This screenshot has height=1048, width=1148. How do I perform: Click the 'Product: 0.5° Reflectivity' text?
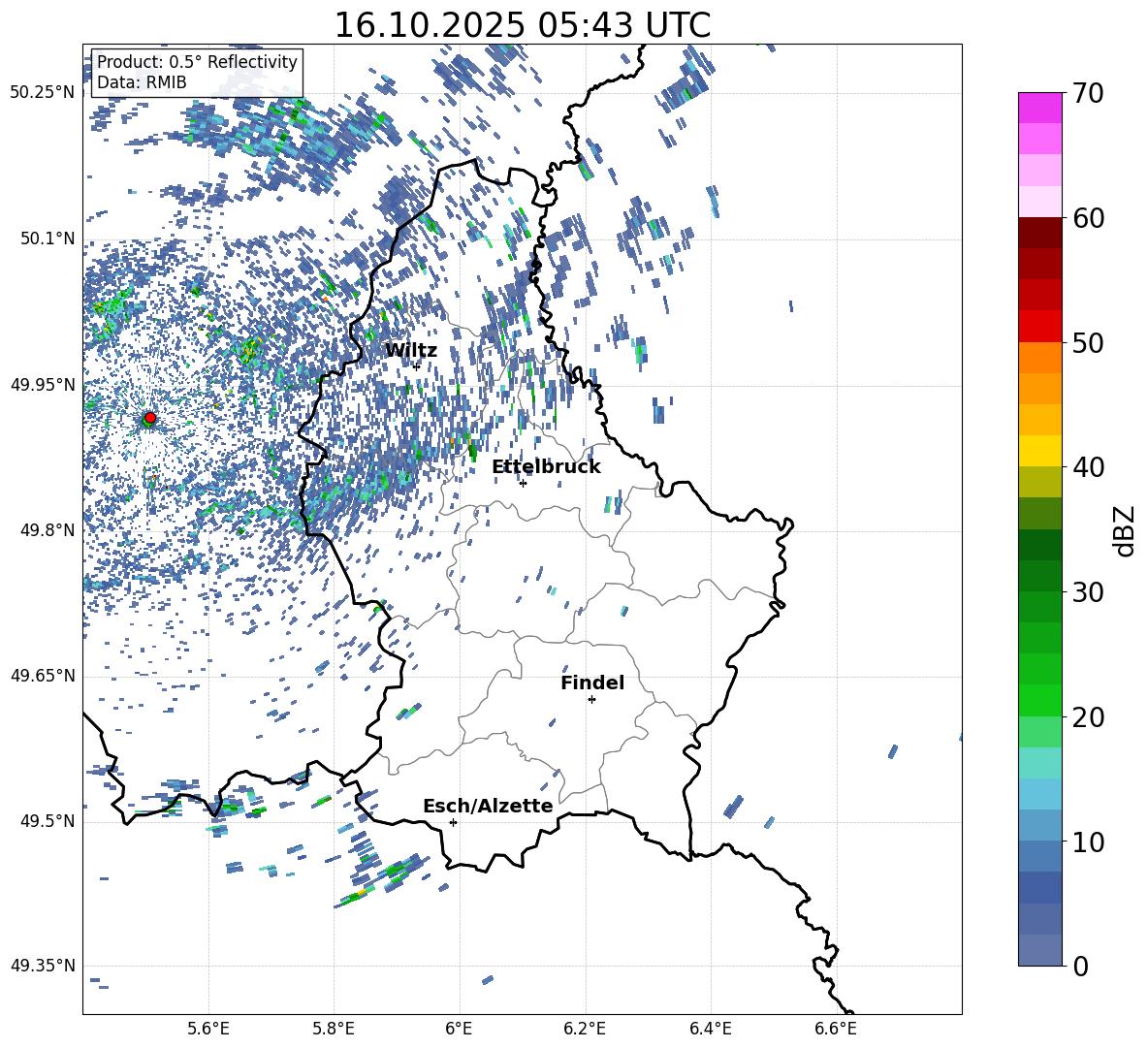coord(197,61)
